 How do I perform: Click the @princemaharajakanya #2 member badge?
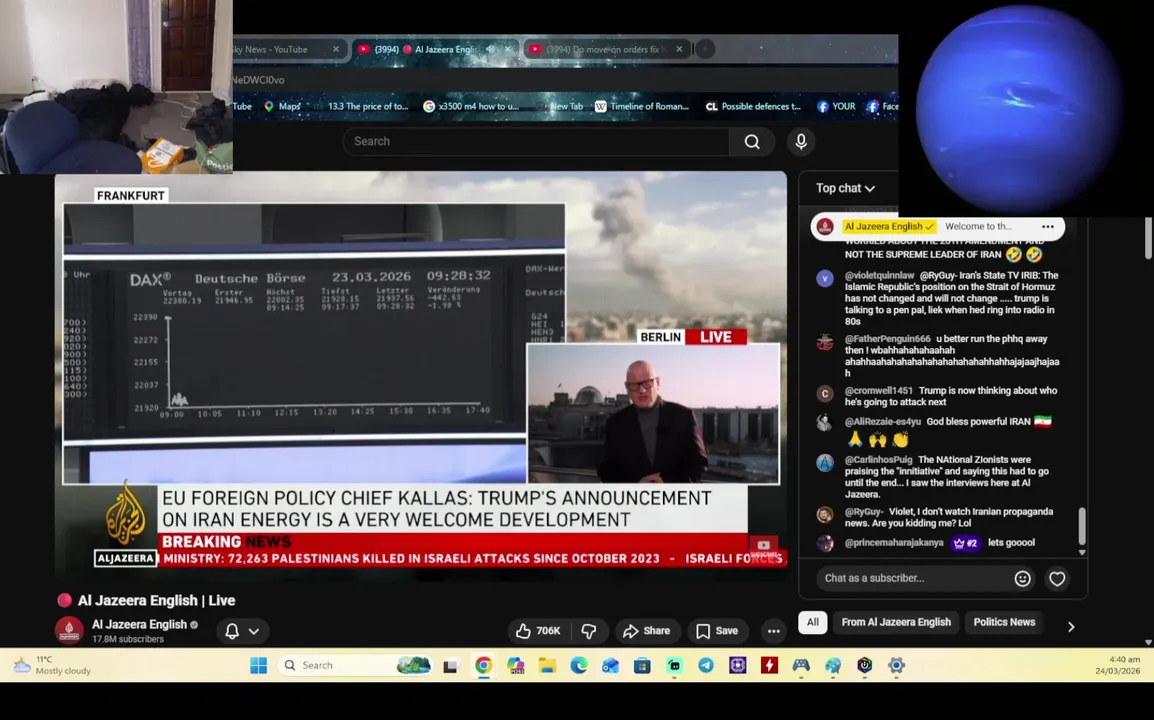click(x=966, y=543)
